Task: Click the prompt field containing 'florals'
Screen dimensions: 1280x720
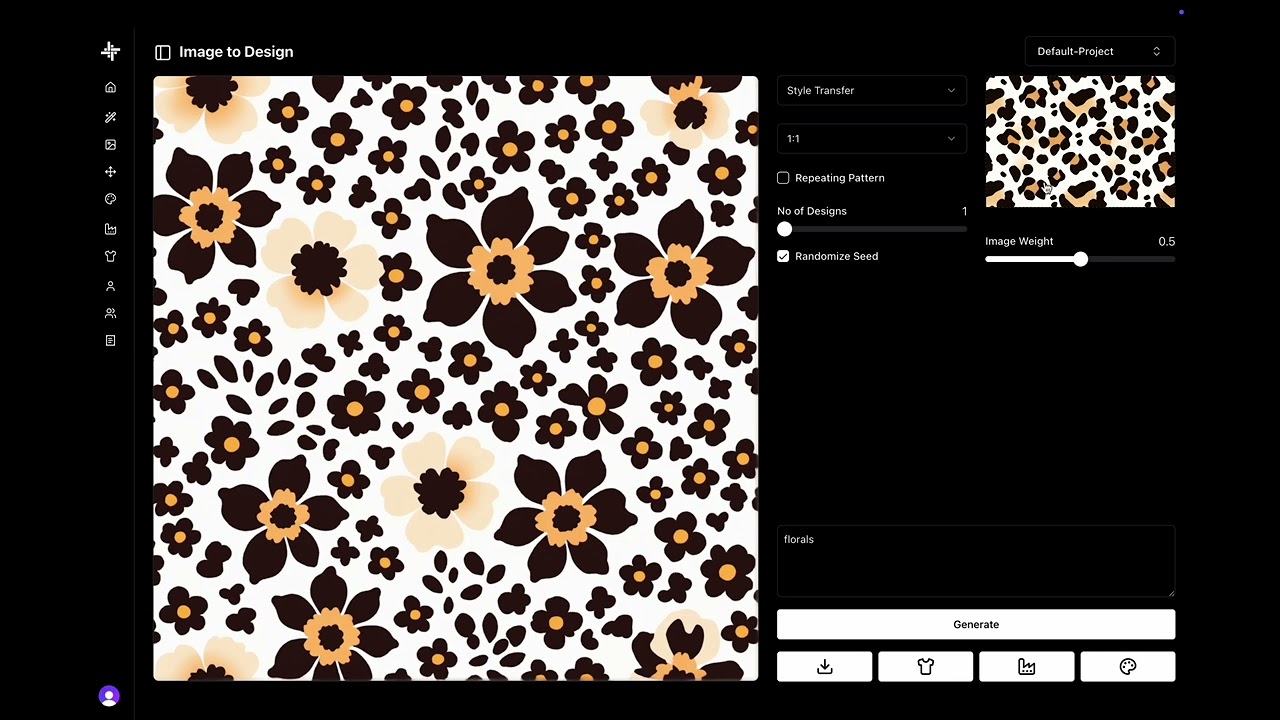Action: point(976,561)
